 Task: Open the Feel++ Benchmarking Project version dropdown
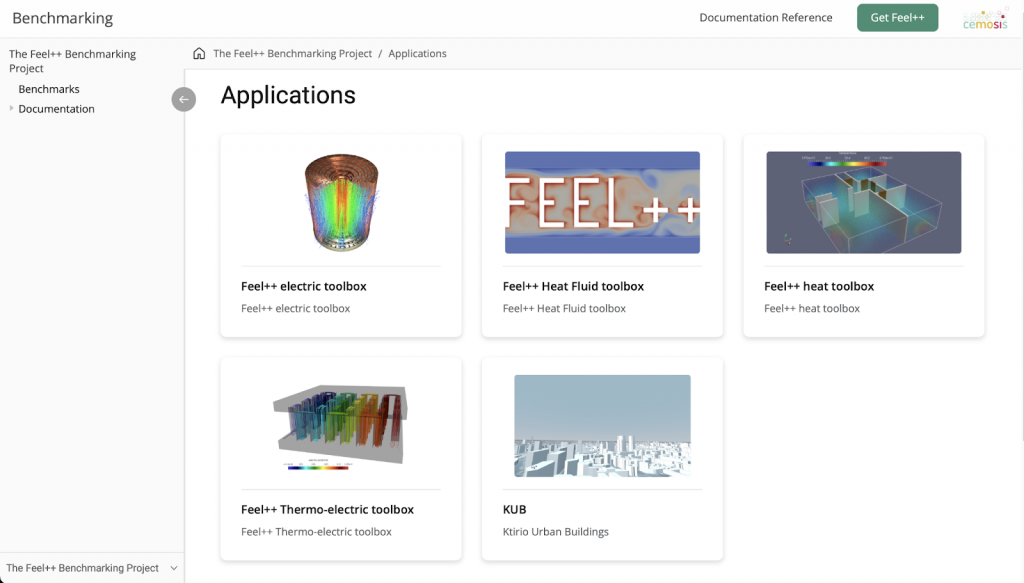(x=92, y=568)
